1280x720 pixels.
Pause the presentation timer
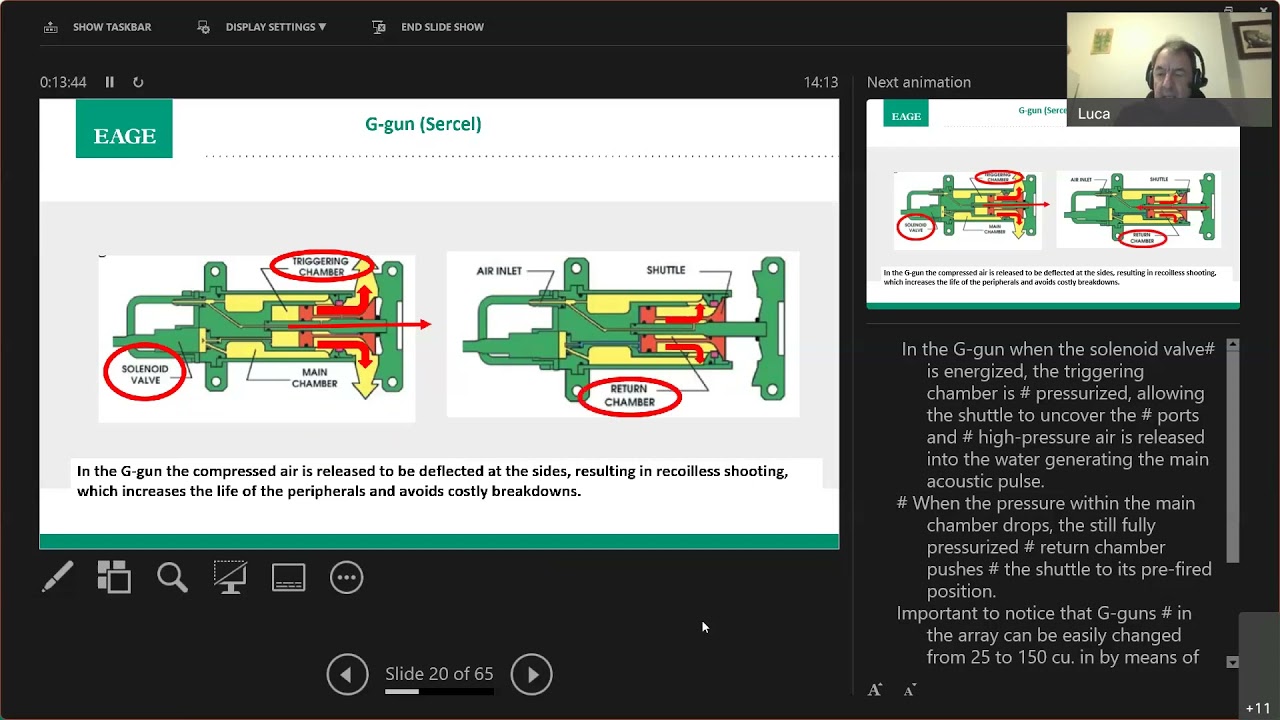tap(110, 82)
